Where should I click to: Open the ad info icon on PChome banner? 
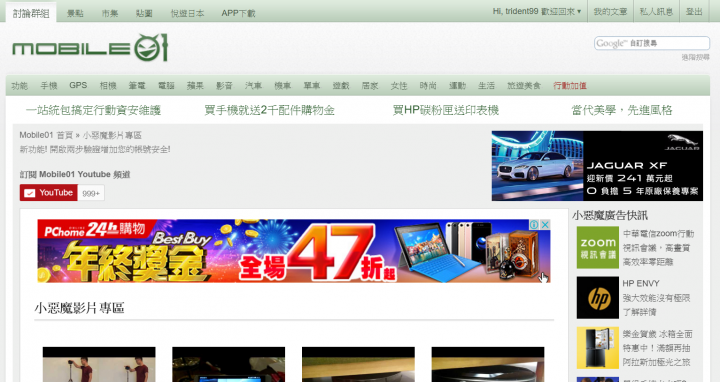point(534,225)
